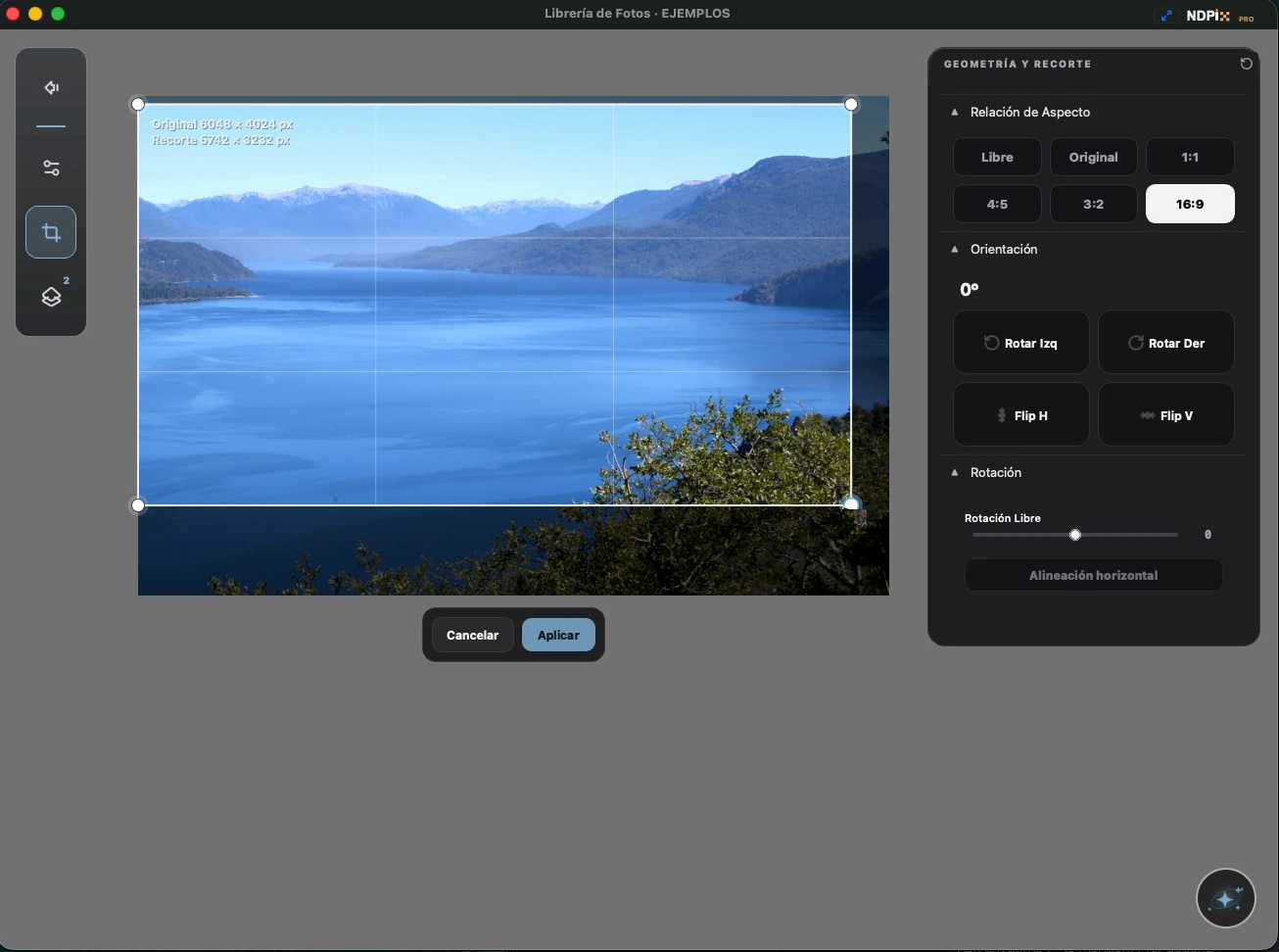Viewport: 1279px width, 952px height.
Task: Flip the image vertically with Flip V
Action: pyautogui.click(x=1165, y=415)
